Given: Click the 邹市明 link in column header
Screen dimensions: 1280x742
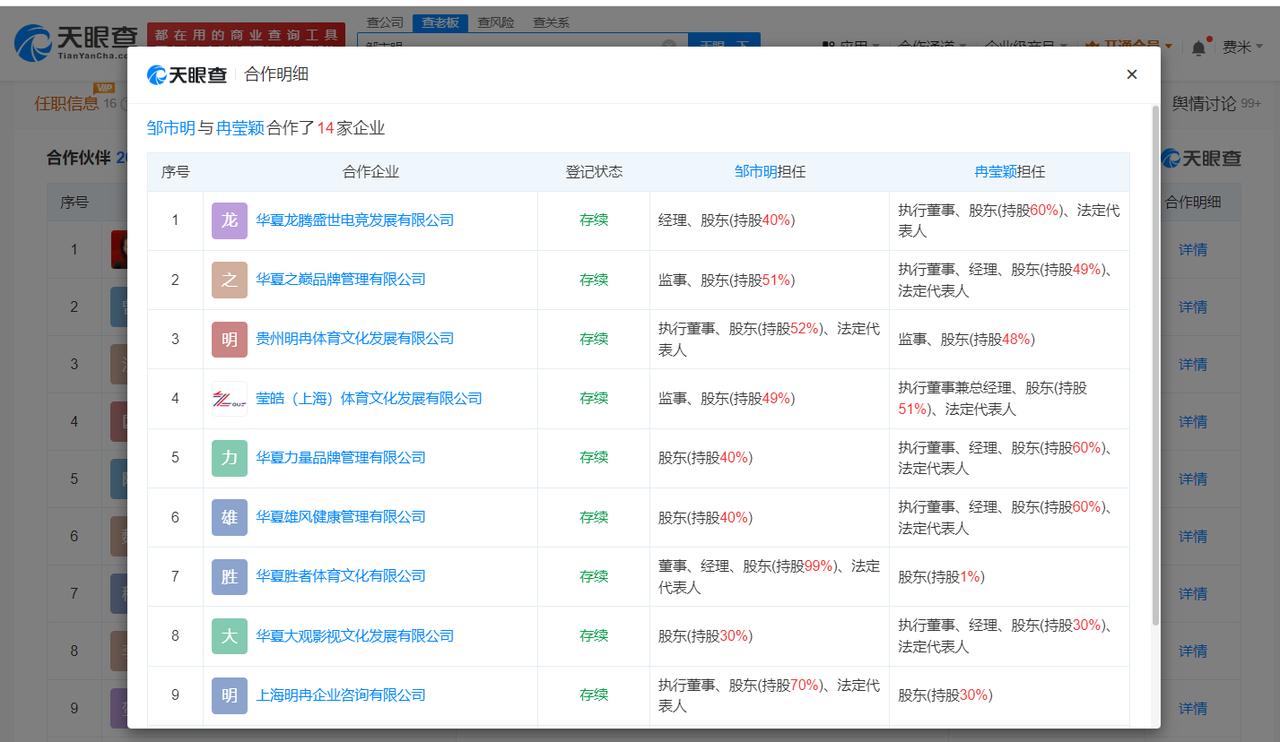Looking at the screenshot, I should coord(755,172).
